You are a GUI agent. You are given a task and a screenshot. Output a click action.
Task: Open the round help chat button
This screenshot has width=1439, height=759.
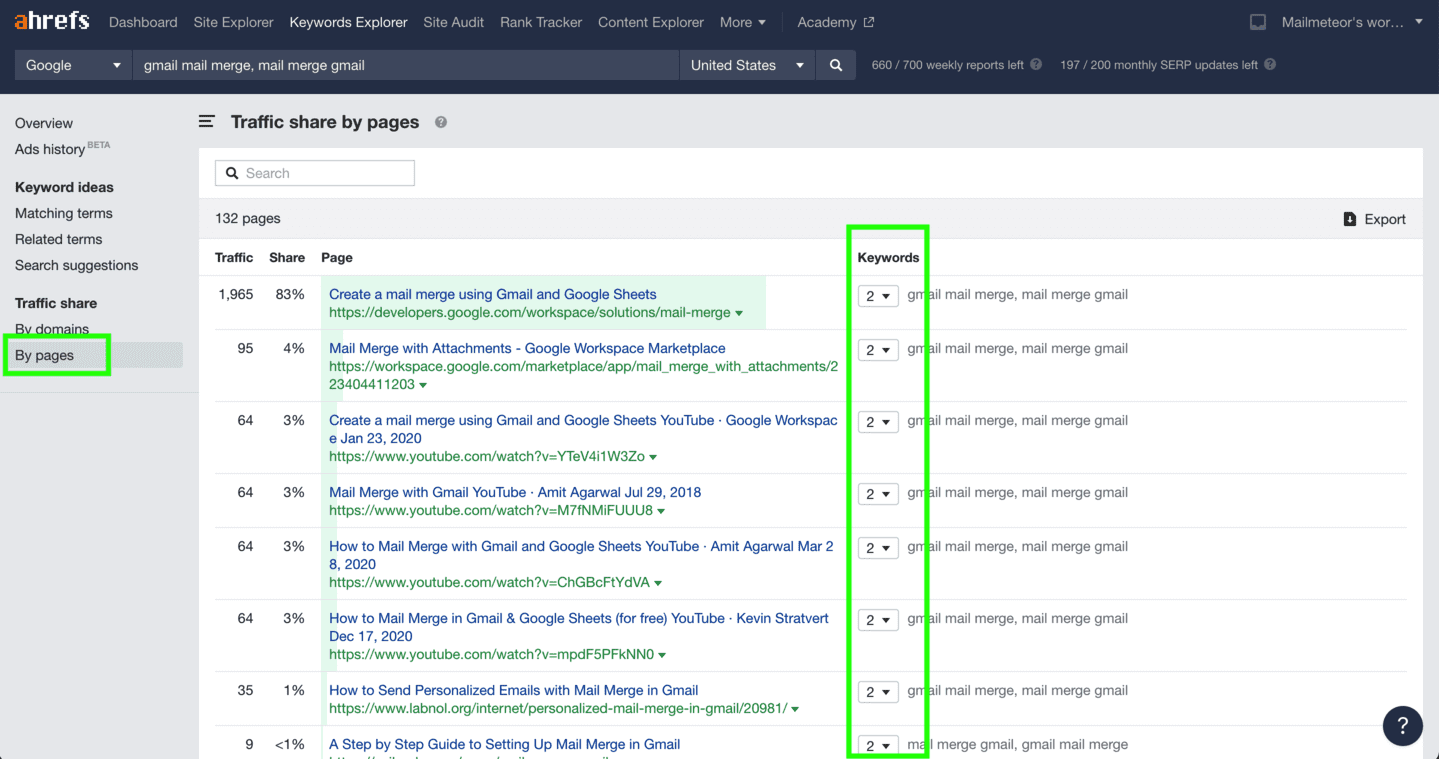tap(1402, 725)
